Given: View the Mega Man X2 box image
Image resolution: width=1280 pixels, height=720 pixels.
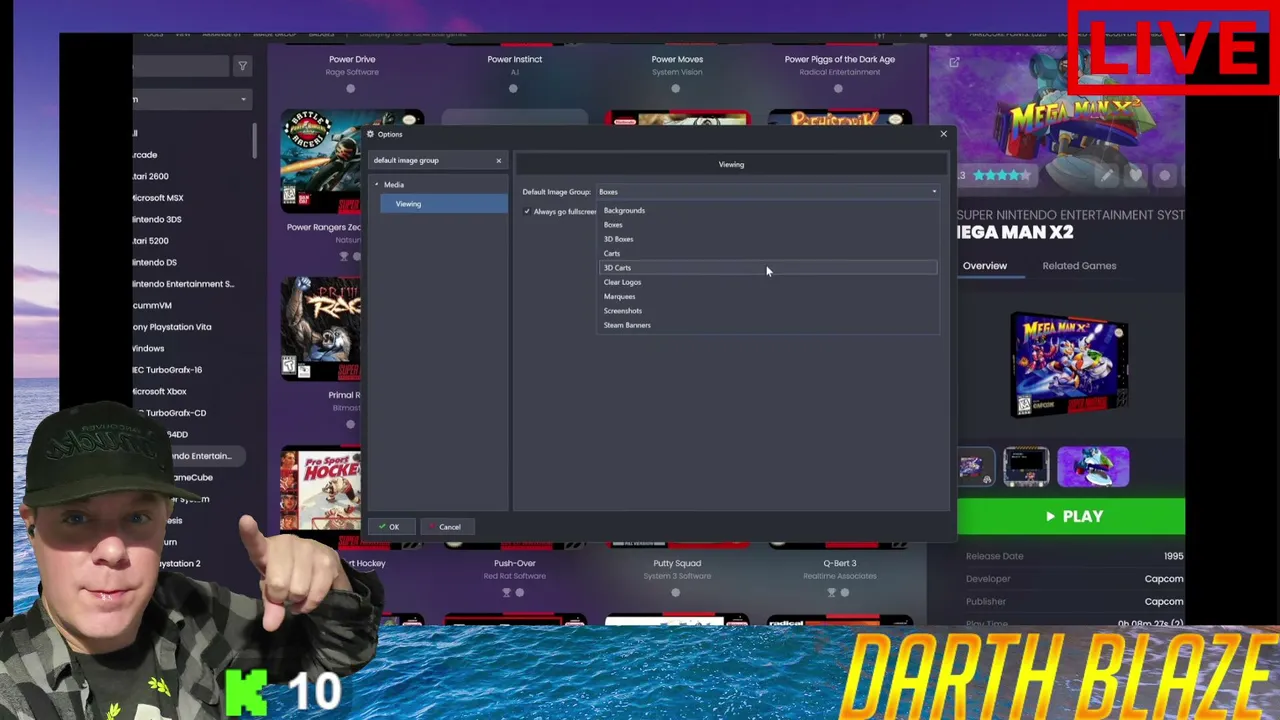Looking at the screenshot, I should [1069, 364].
